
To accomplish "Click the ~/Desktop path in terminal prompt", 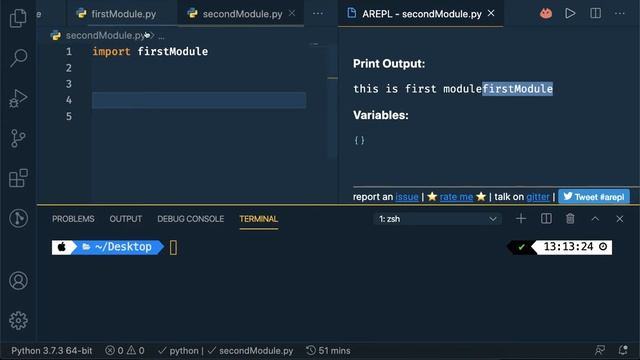I will (123, 247).
